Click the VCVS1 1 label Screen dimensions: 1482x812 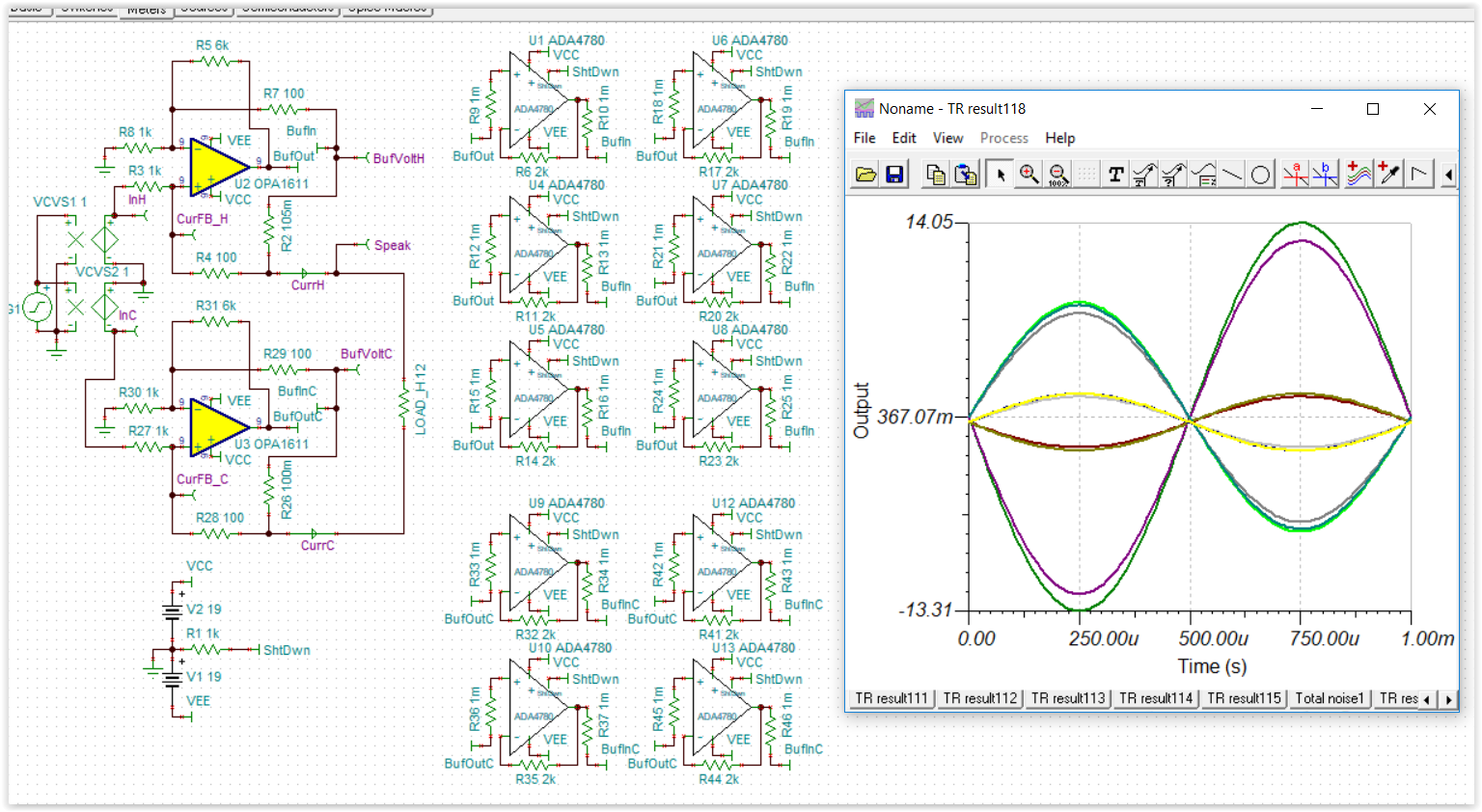(60, 202)
